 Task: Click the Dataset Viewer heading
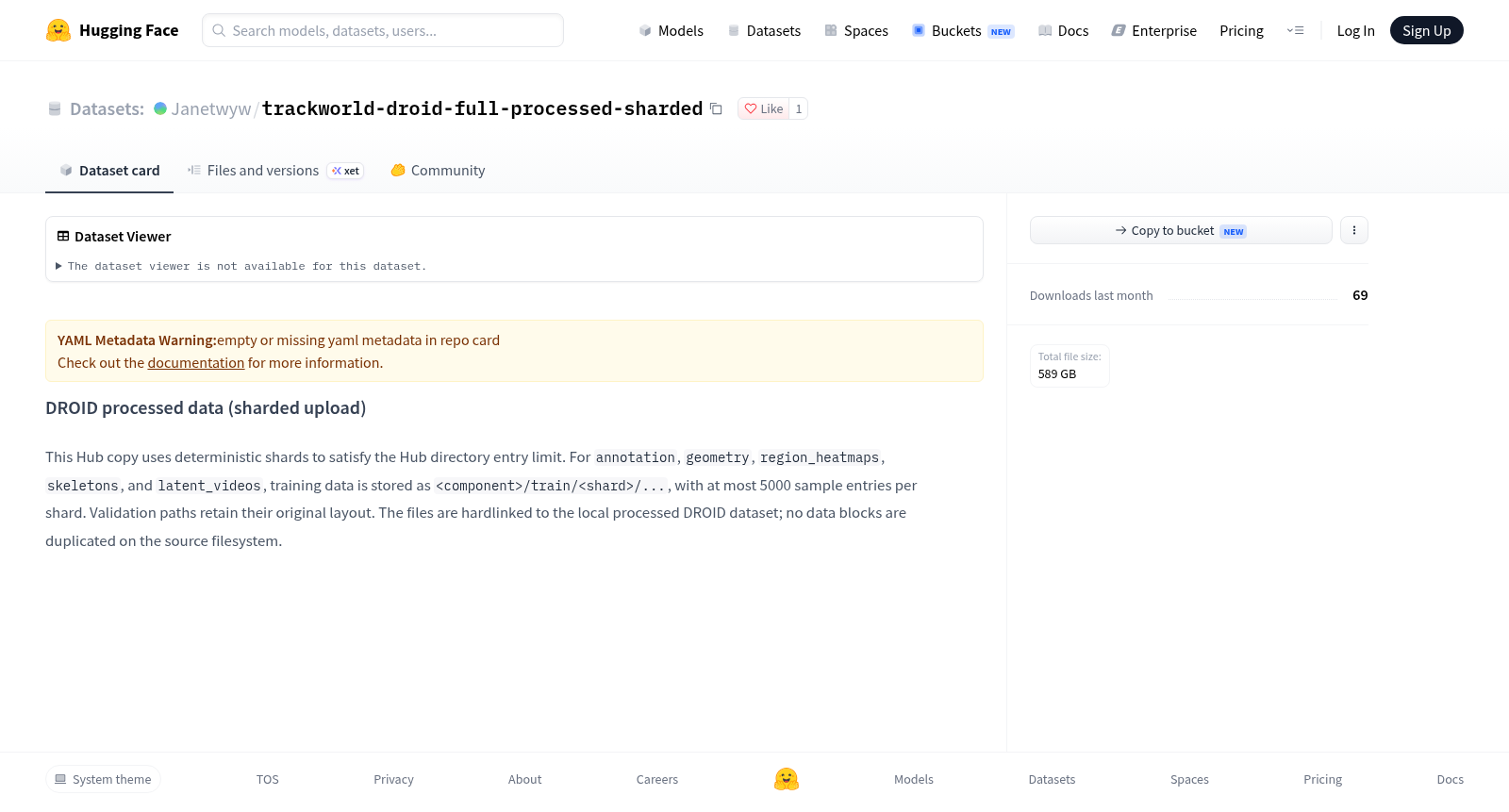[114, 237]
